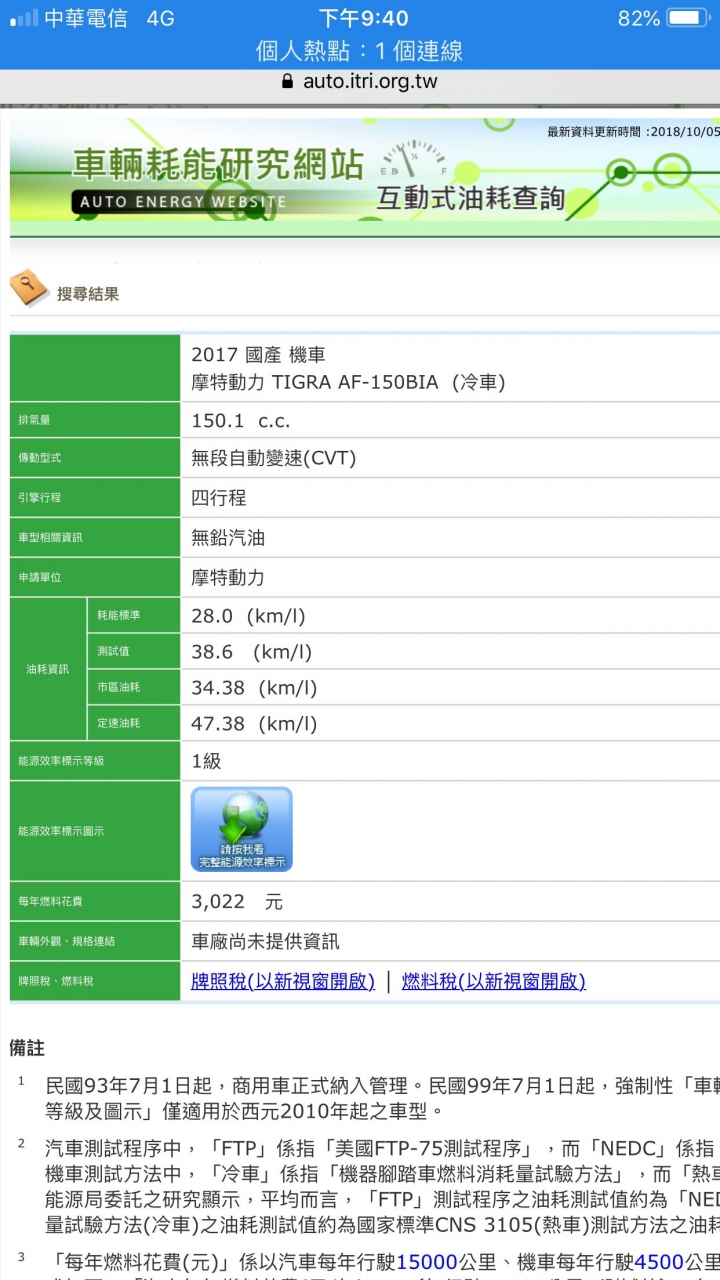Select the 28.0 (km/l) energy standard value
The image size is (720, 1280).
tap(249, 616)
